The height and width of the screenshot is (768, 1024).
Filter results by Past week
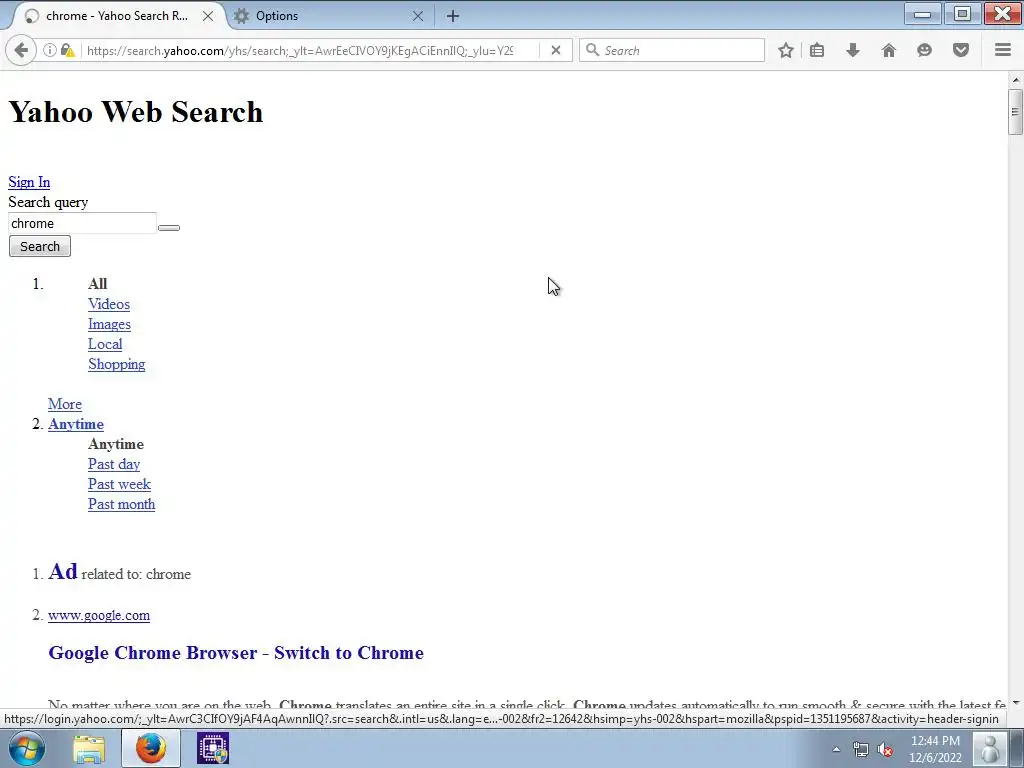click(x=120, y=485)
